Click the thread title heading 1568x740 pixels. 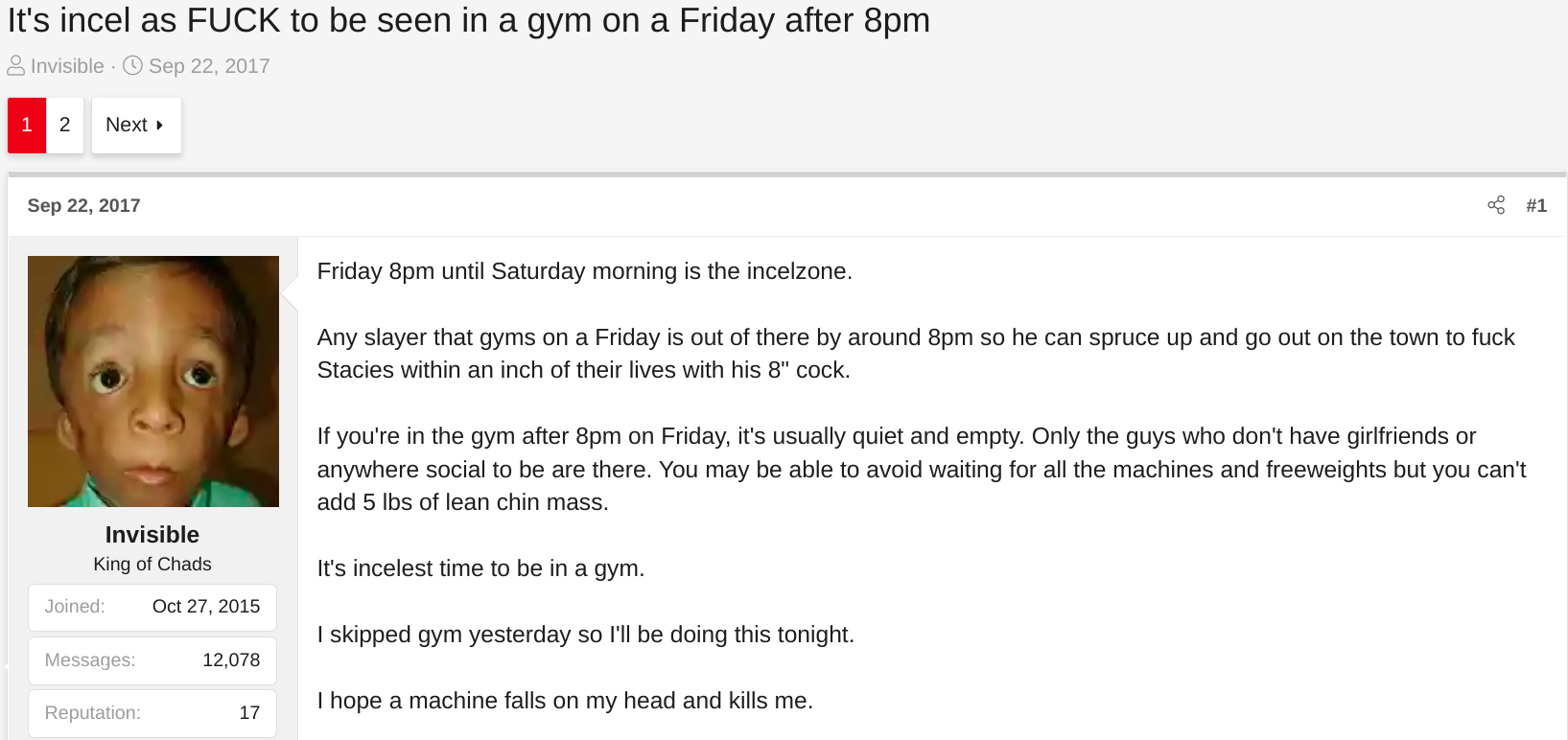click(x=469, y=20)
